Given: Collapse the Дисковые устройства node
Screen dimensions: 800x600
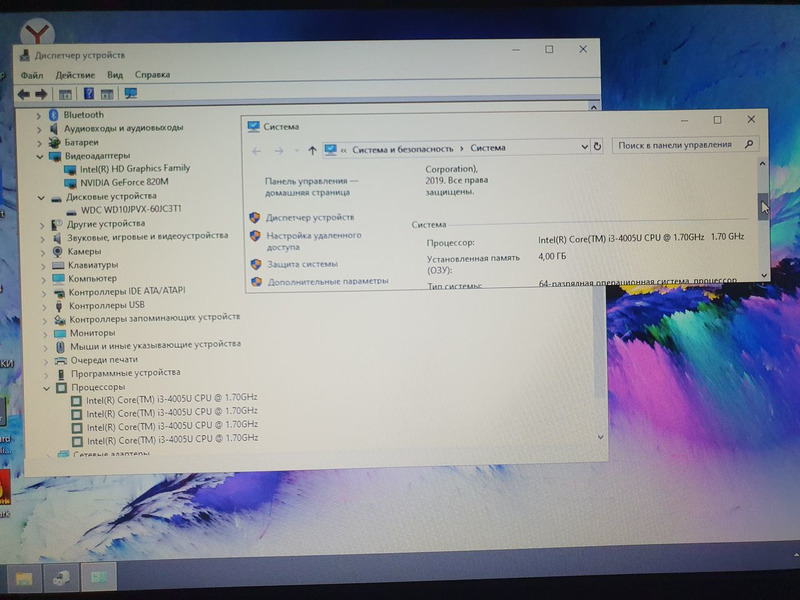Looking at the screenshot, I should tap(41, 197).
